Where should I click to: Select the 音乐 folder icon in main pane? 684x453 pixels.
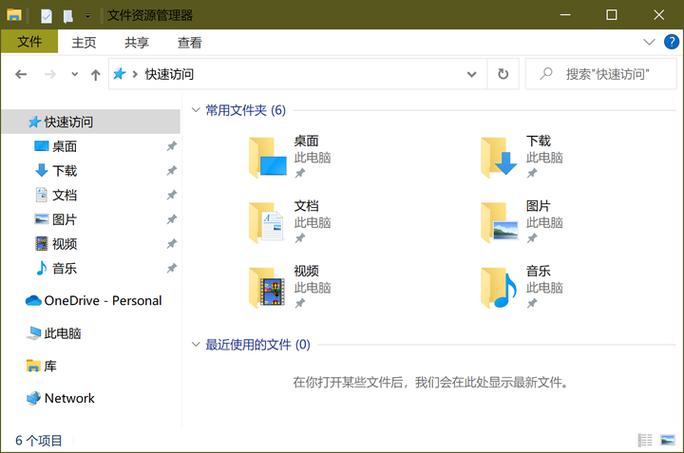[x=499, y=287]
